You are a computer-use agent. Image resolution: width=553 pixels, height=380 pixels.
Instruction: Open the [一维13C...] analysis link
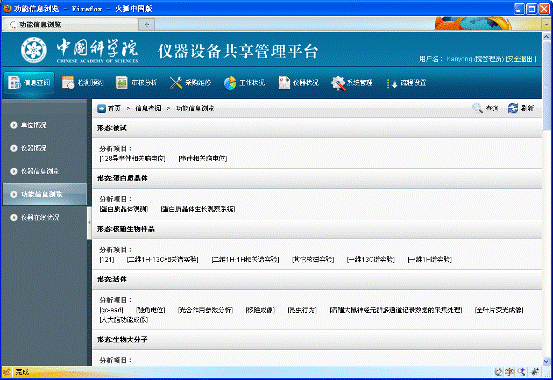(371, 259)
